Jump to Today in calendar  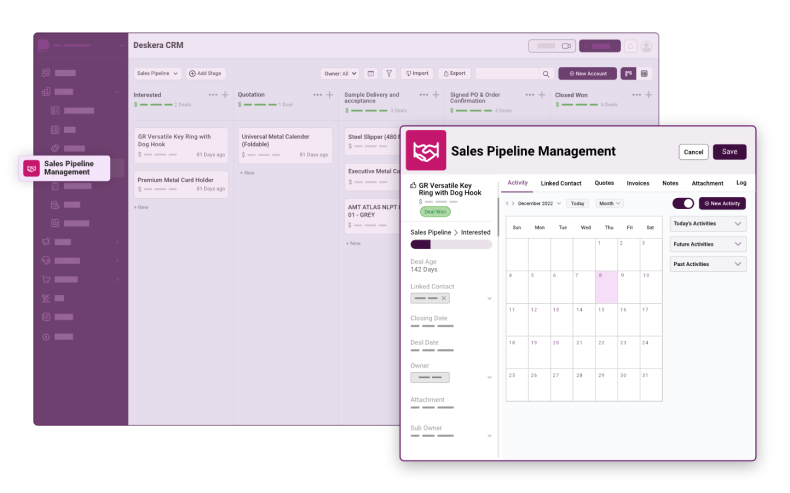click(577, 203)
